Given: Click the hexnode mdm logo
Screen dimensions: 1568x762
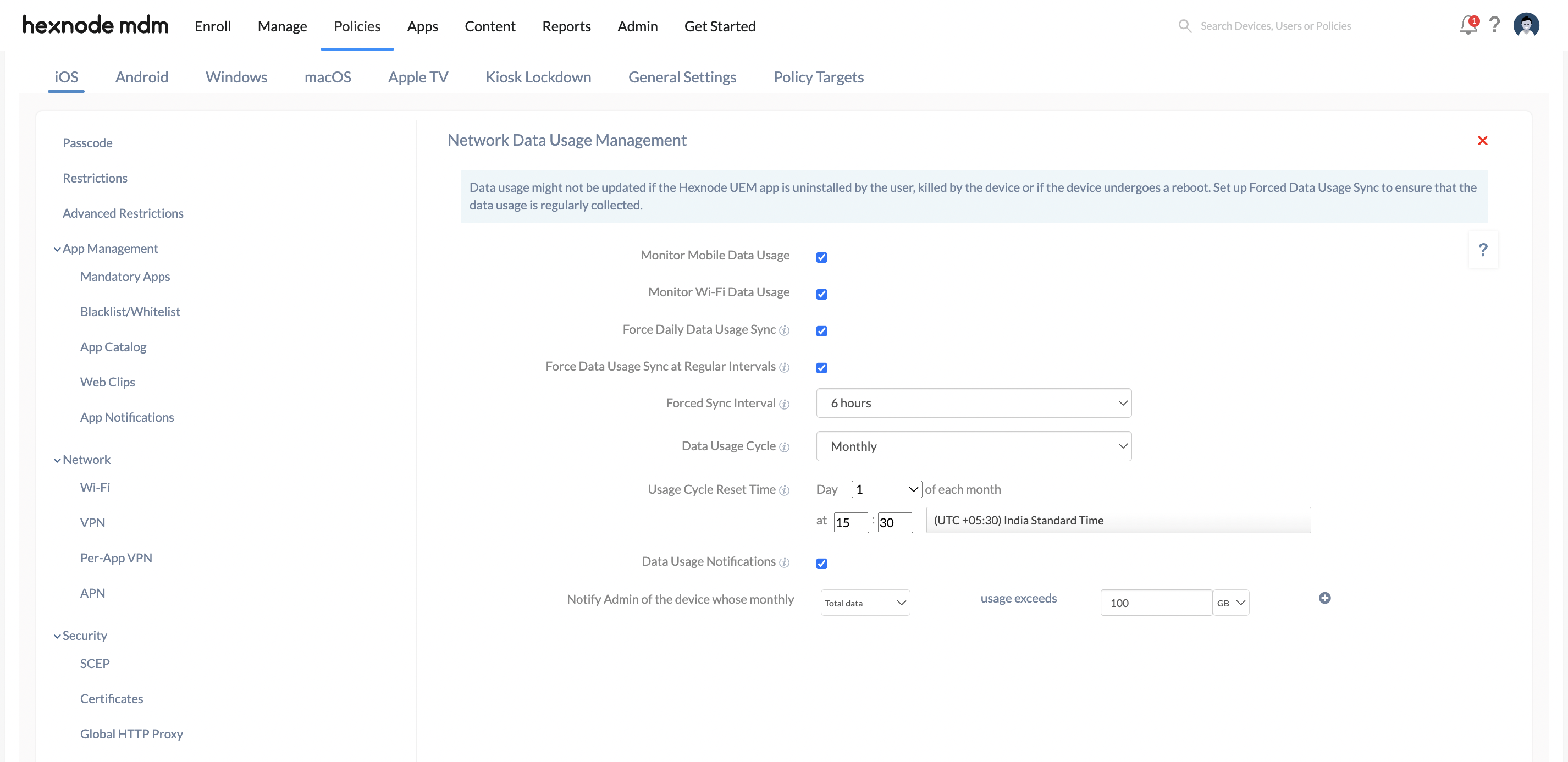Looking at the screenshot, I should click(x=96, y=25).
